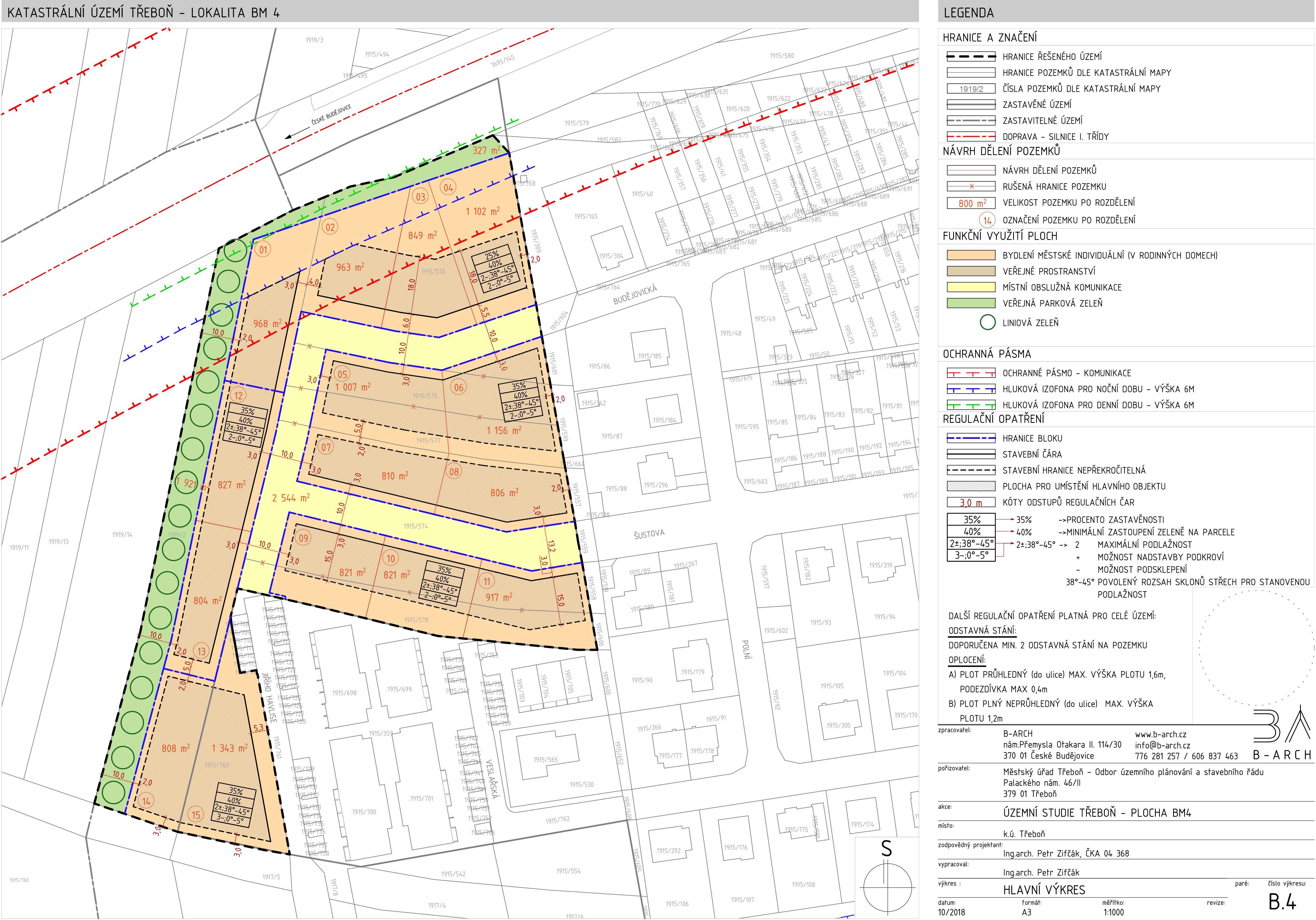Click the circled plot number 09 on map

click(x=303, y=538)
